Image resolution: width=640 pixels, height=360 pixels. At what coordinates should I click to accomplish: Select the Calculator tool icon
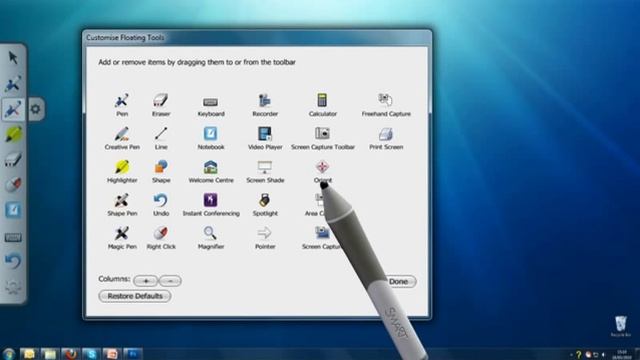(322, 100)
